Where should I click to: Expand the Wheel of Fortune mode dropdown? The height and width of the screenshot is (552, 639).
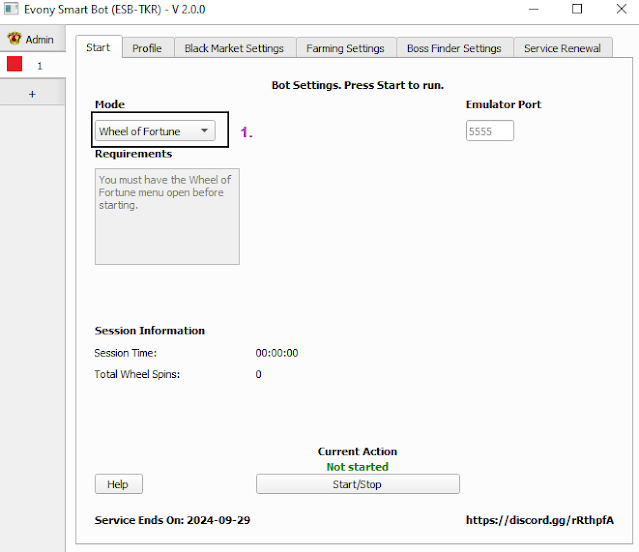(155, 131)
